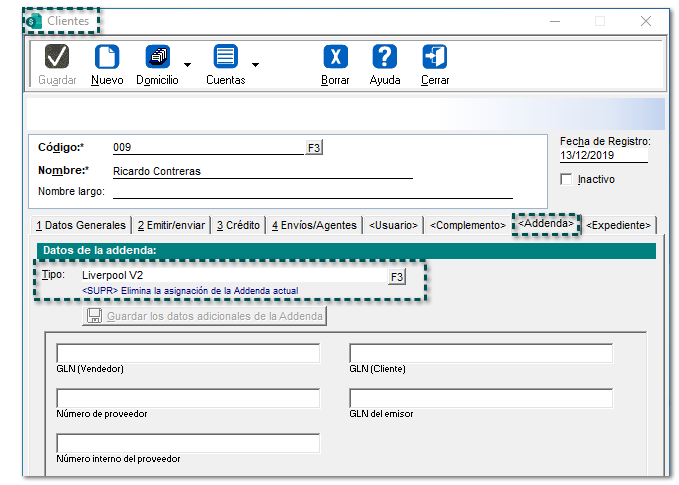Toggle the Inactivo checkbox

click(x=567, y=179)
